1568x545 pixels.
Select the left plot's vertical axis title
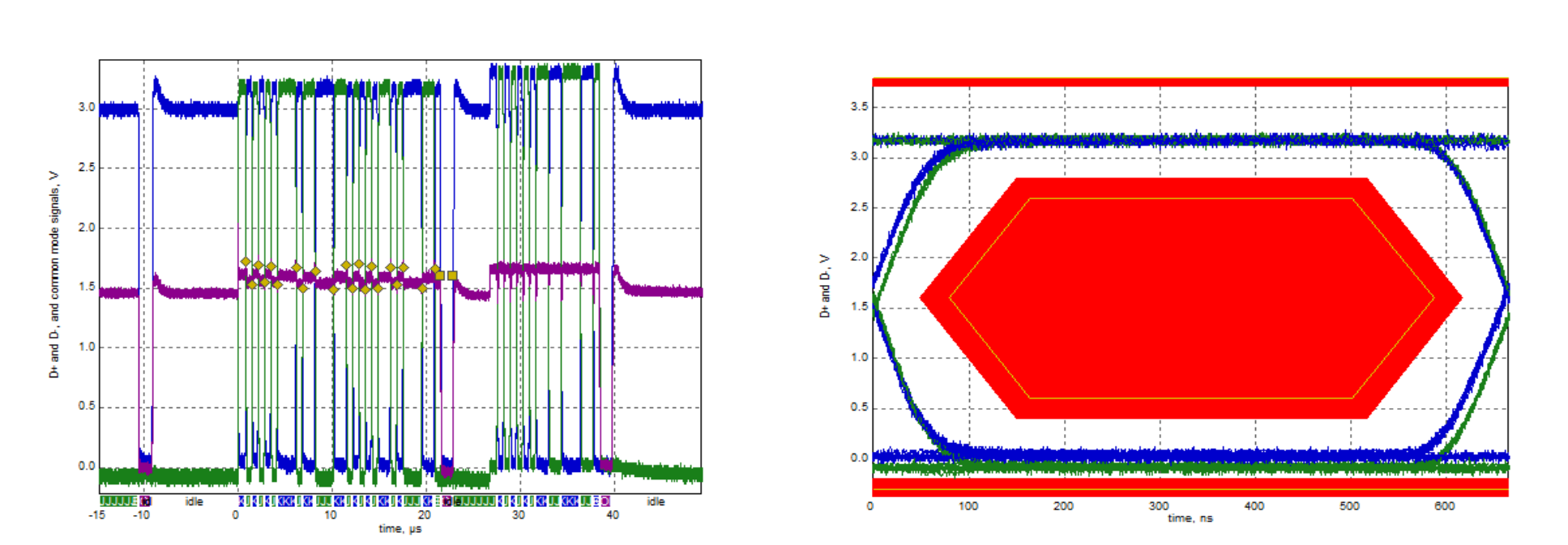54,275
